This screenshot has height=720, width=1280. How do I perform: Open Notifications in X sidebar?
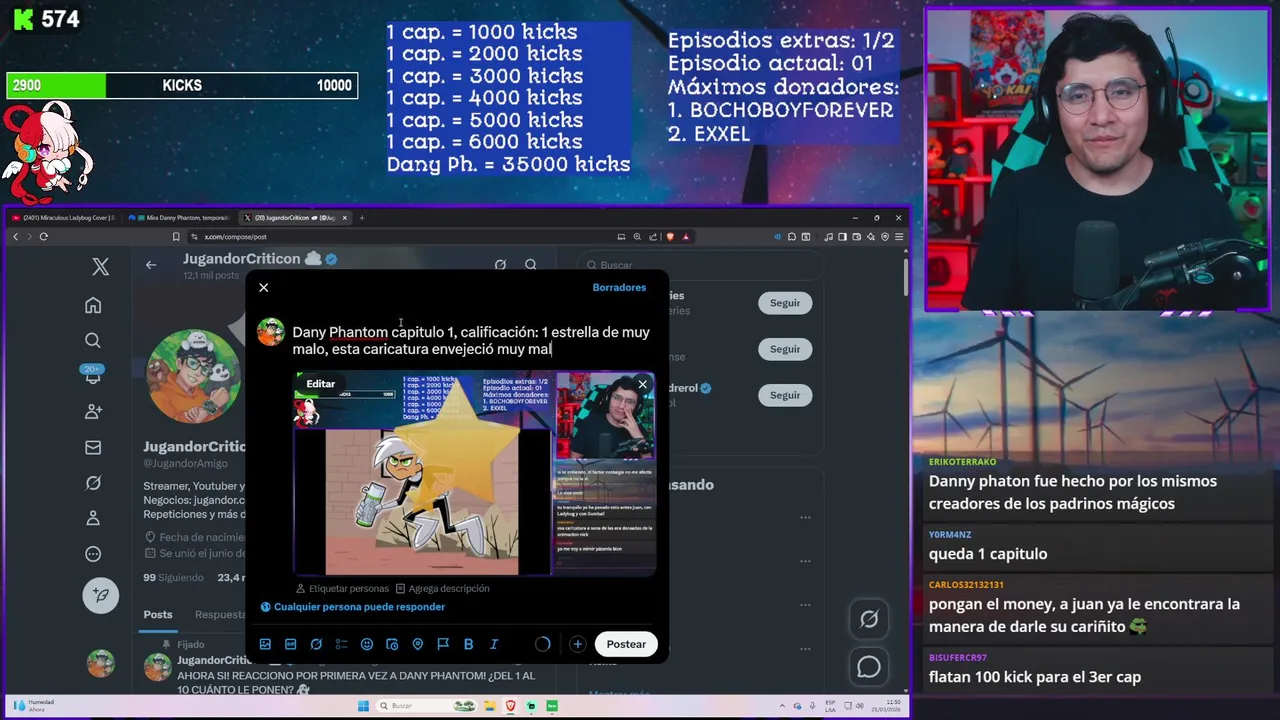point(93,376)
